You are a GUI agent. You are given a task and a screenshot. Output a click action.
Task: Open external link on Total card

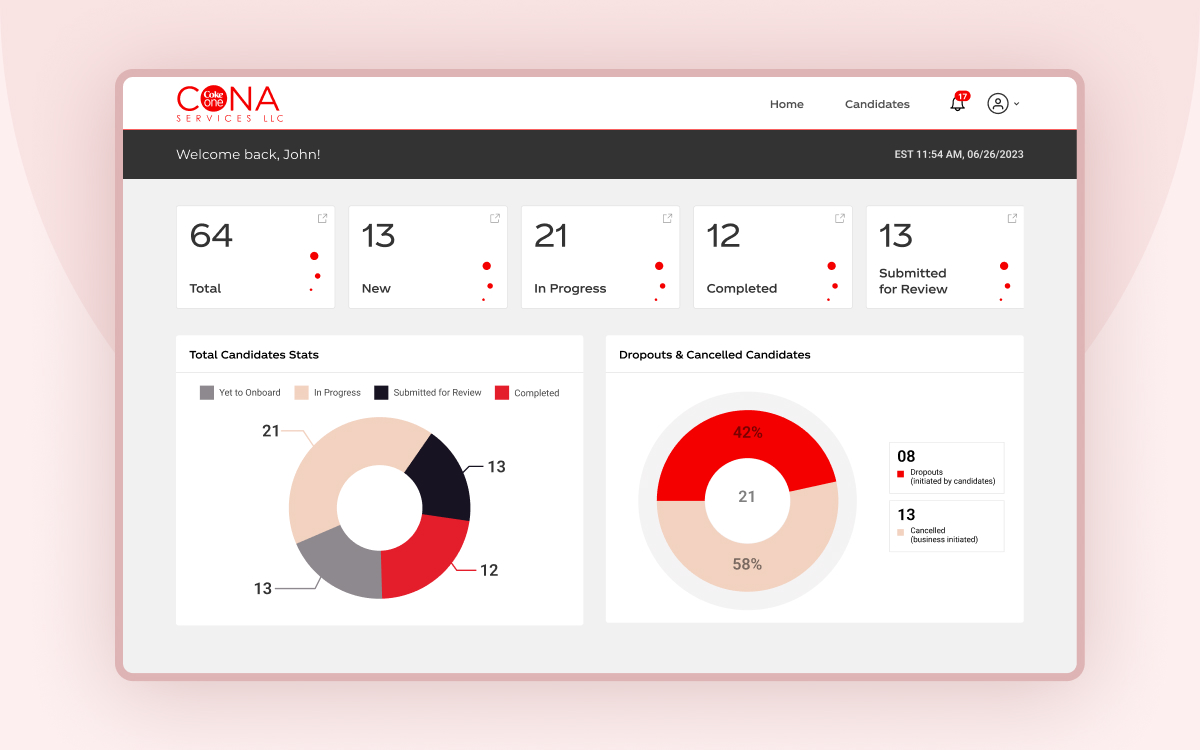[322, 218]
